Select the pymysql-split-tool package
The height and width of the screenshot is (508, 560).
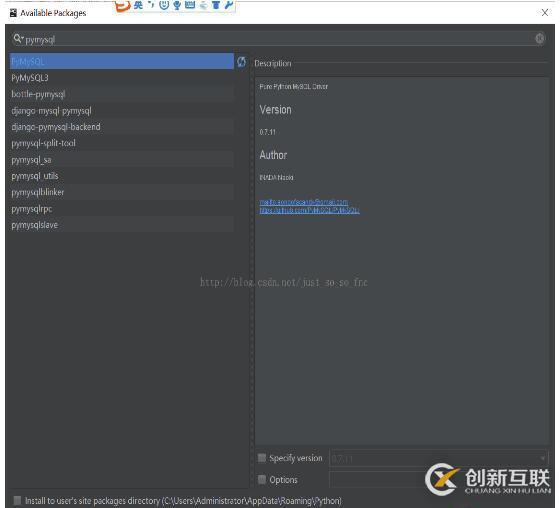(122, 143)
